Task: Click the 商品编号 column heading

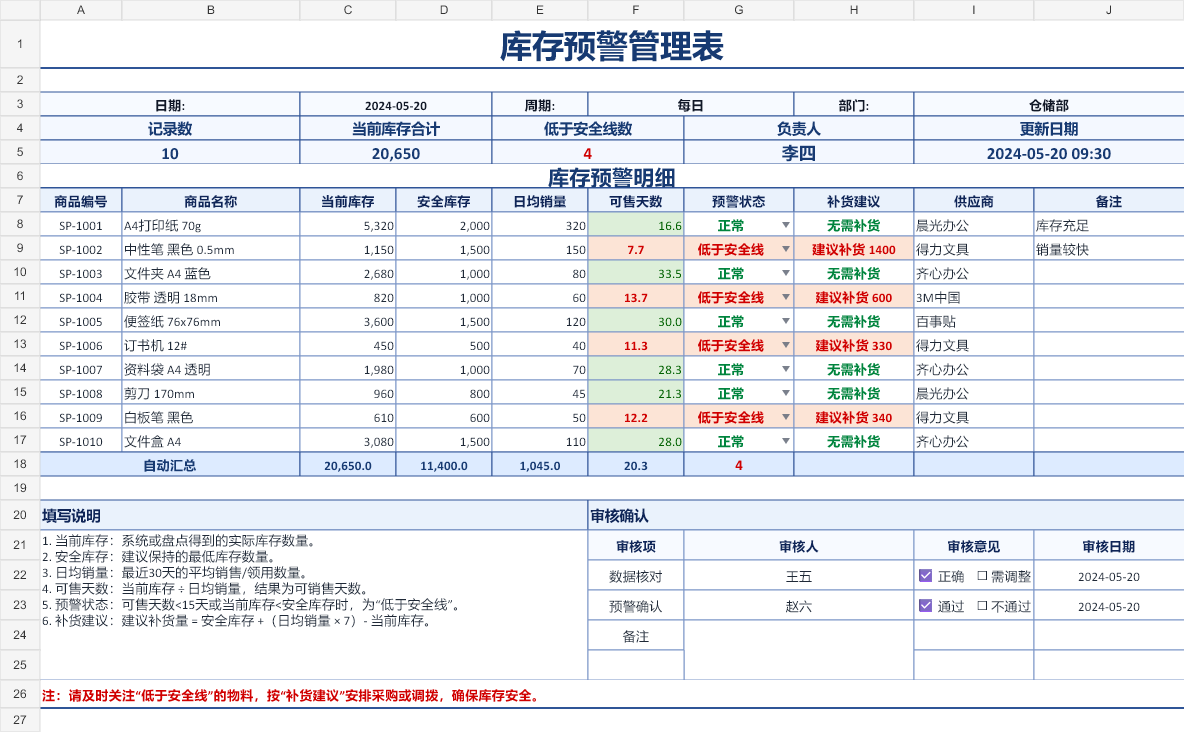Action: (x=81, y=202)
